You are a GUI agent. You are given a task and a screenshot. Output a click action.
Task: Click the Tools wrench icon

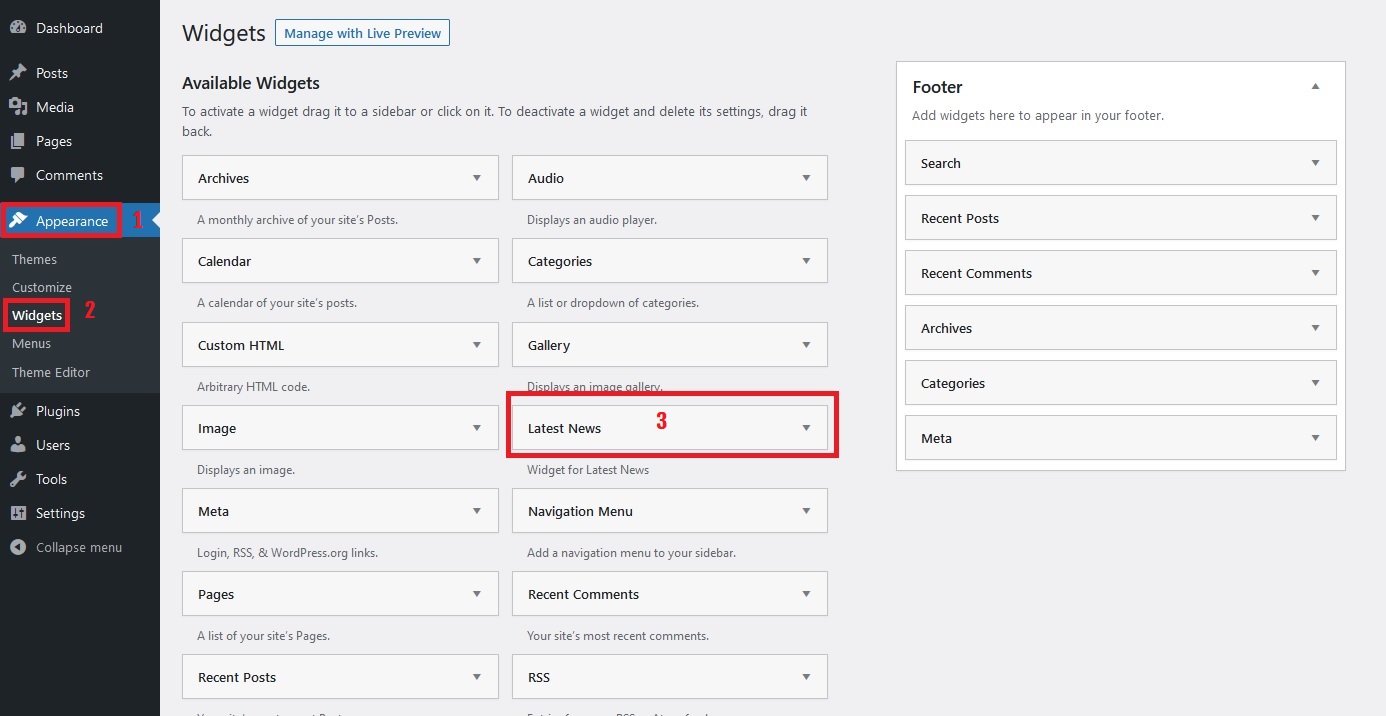[18, 479]
